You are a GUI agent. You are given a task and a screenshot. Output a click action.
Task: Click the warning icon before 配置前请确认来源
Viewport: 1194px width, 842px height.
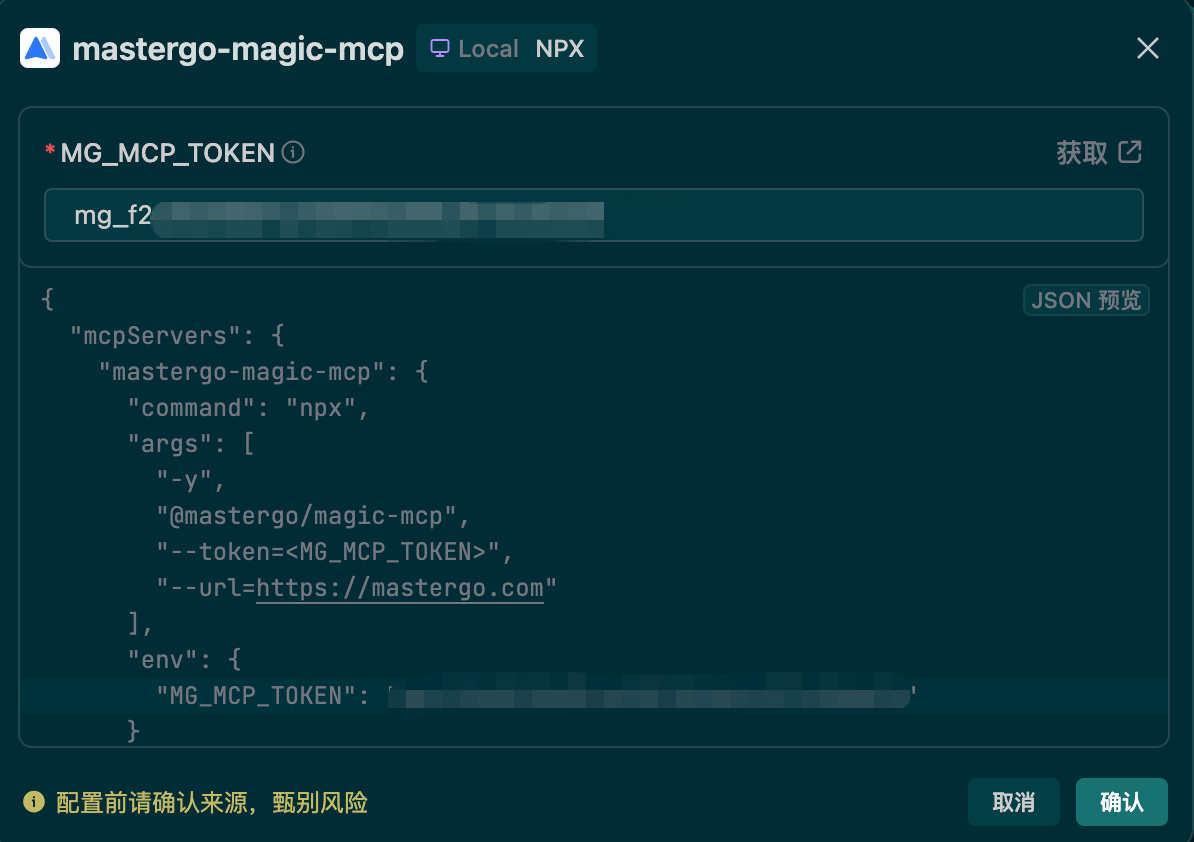pos(34,802)
